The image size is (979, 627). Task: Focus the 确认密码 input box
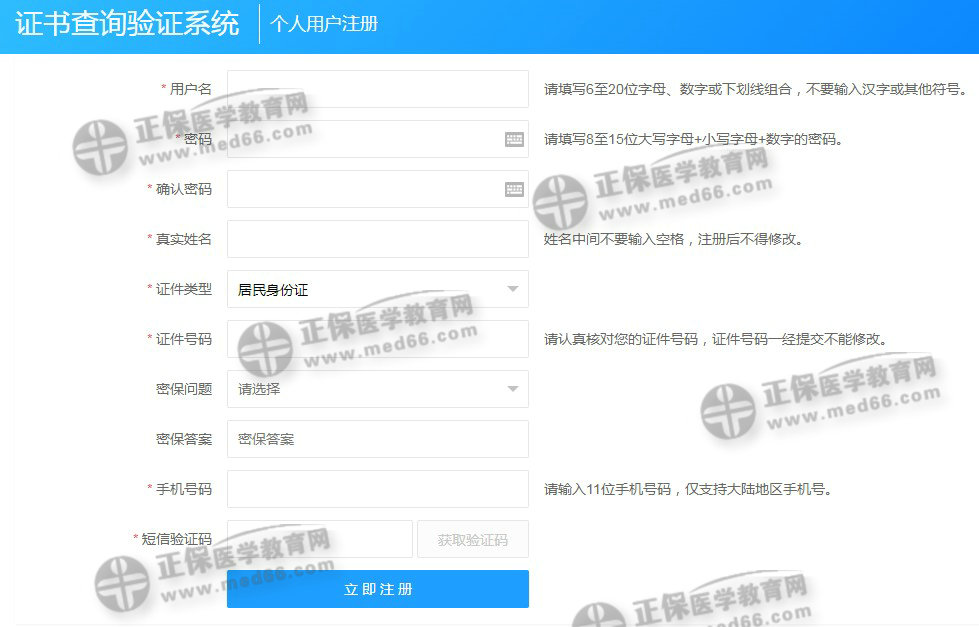point(360,189)
